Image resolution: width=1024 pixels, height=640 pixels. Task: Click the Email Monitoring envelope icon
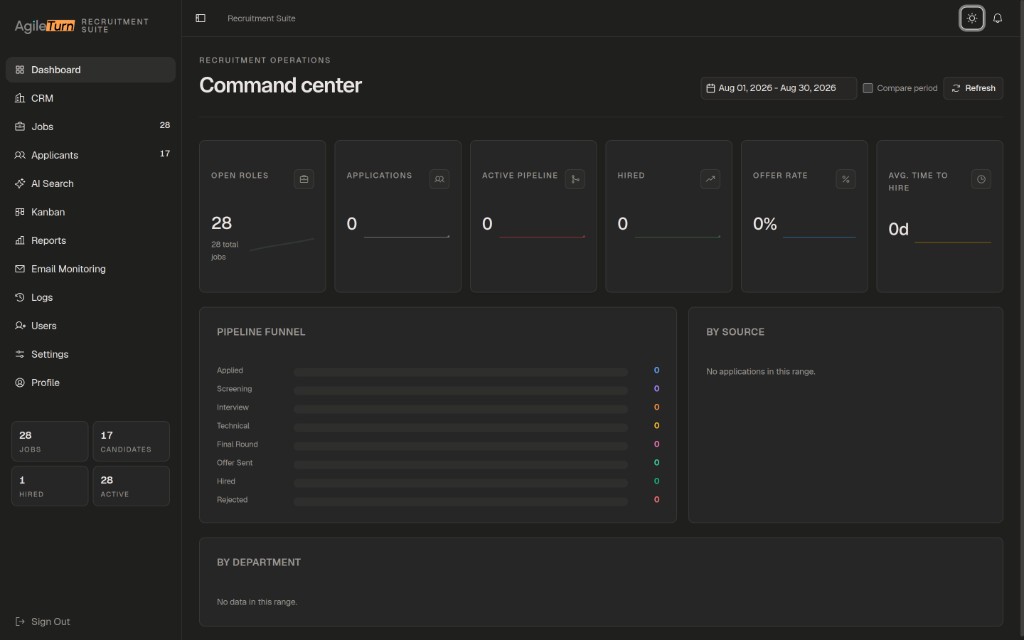pyautogui.click(x=20, y=268)
